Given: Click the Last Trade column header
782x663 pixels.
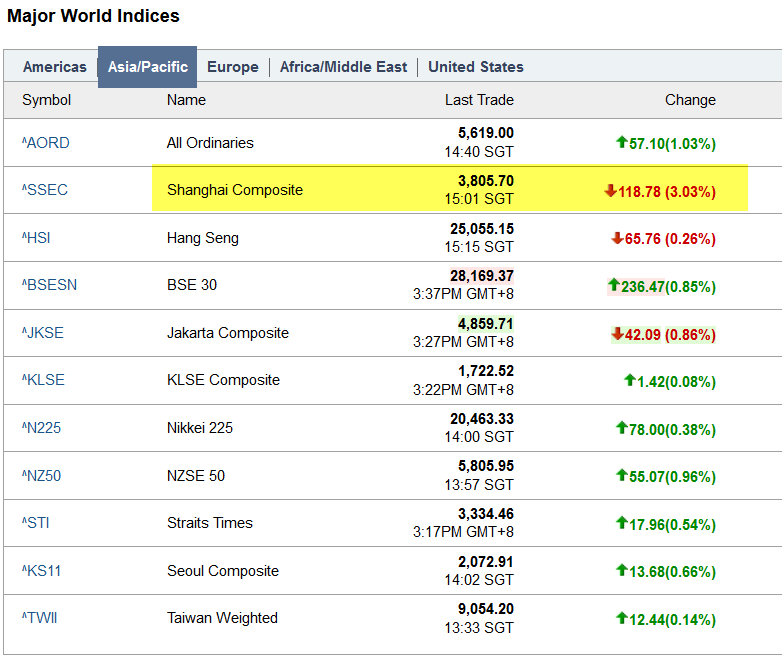Looking at the screenshot, I should click(479, 100).
